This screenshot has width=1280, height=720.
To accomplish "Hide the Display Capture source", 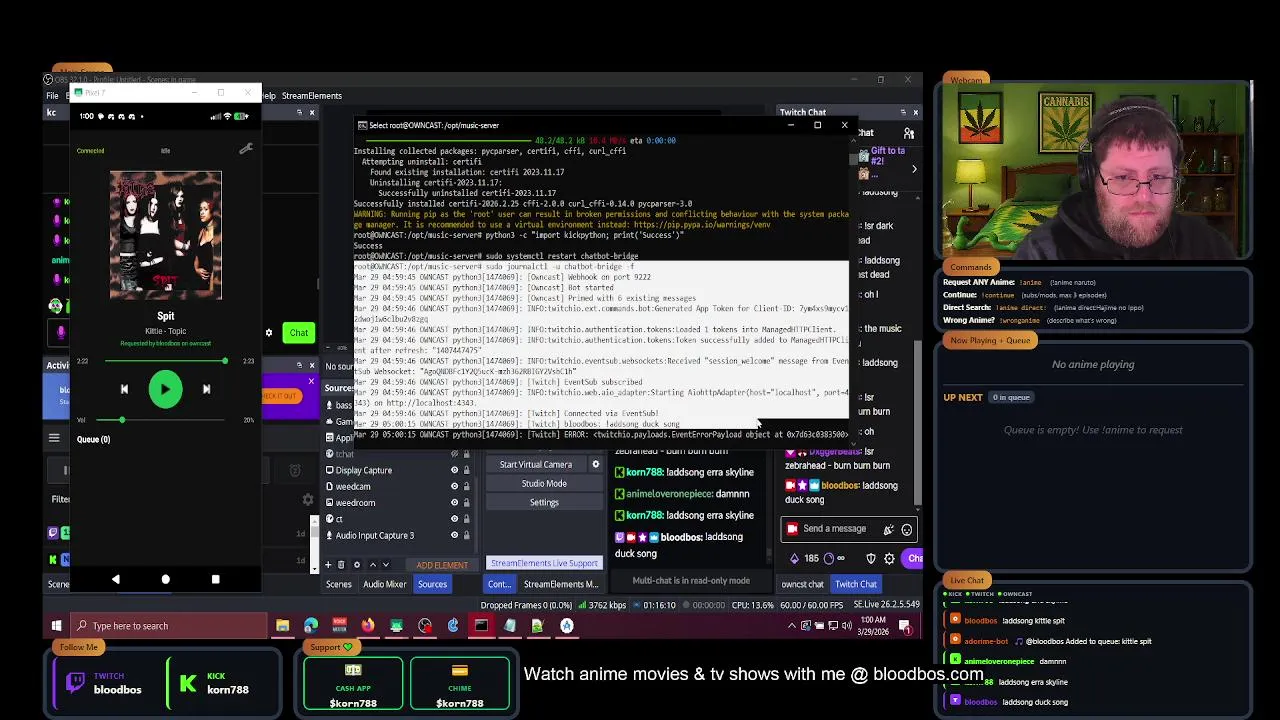I will 454,470.
